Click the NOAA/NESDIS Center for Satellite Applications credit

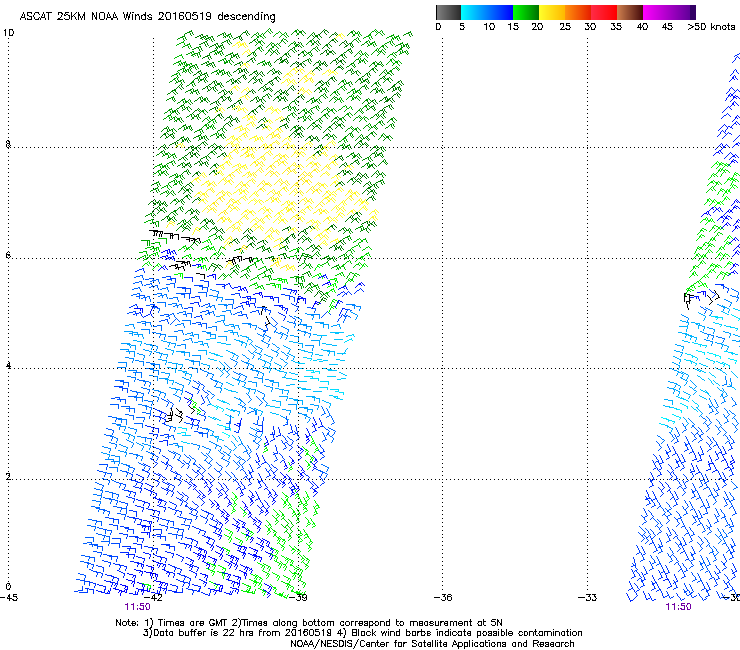pos(432,644)
